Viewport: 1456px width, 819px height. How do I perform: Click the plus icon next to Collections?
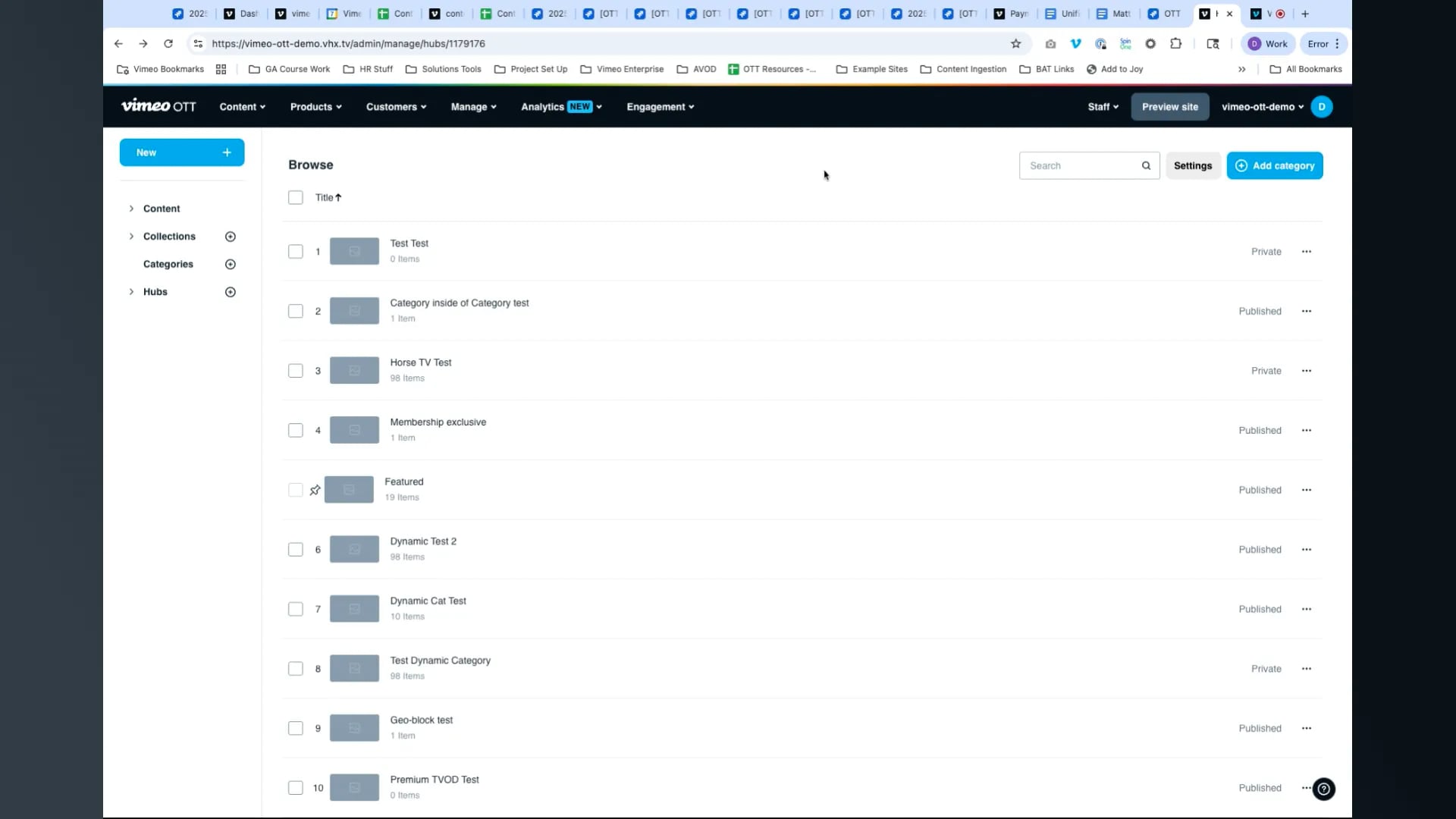click(231, 237)
